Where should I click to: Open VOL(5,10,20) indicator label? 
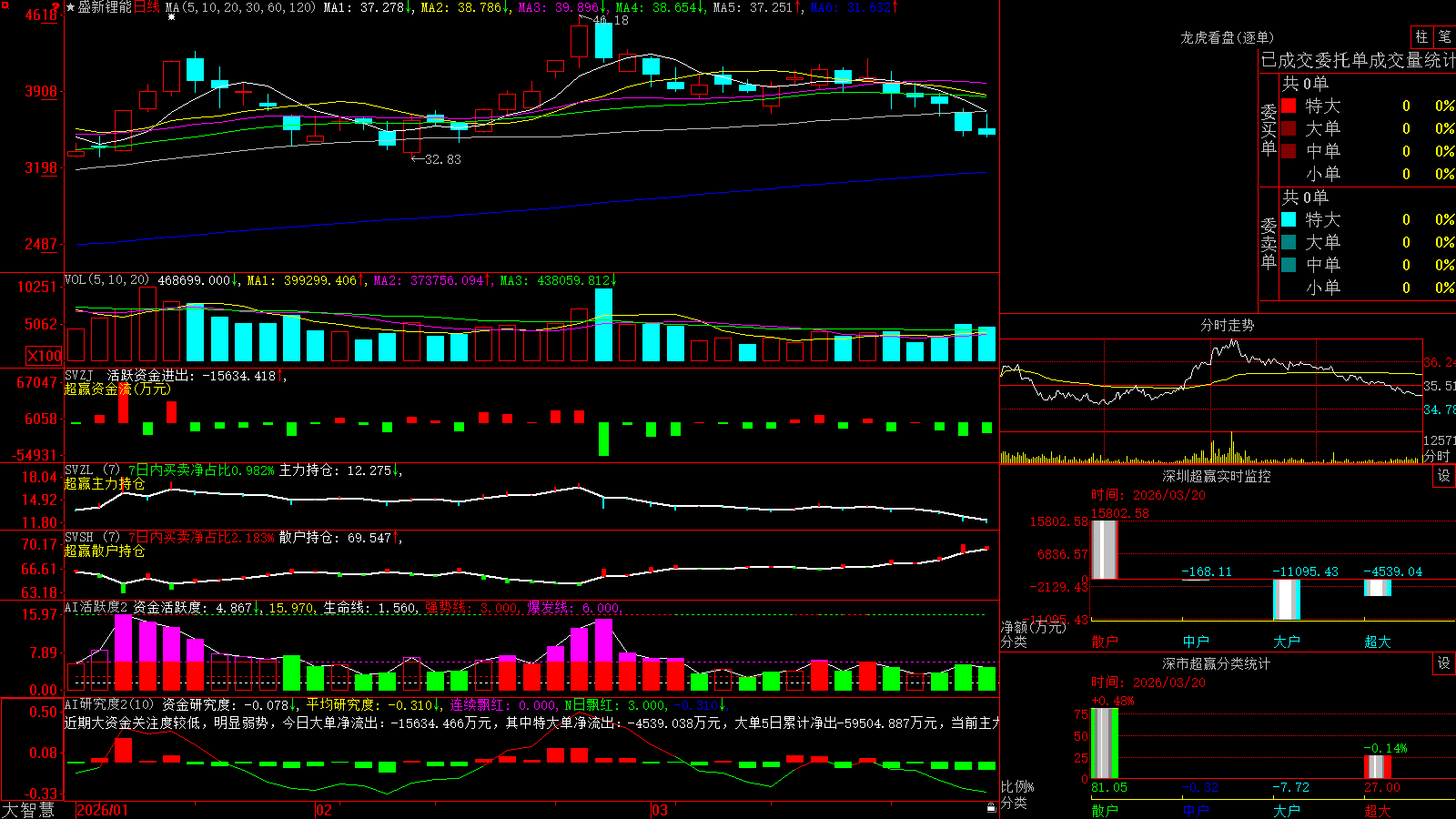tap(106, 280)
